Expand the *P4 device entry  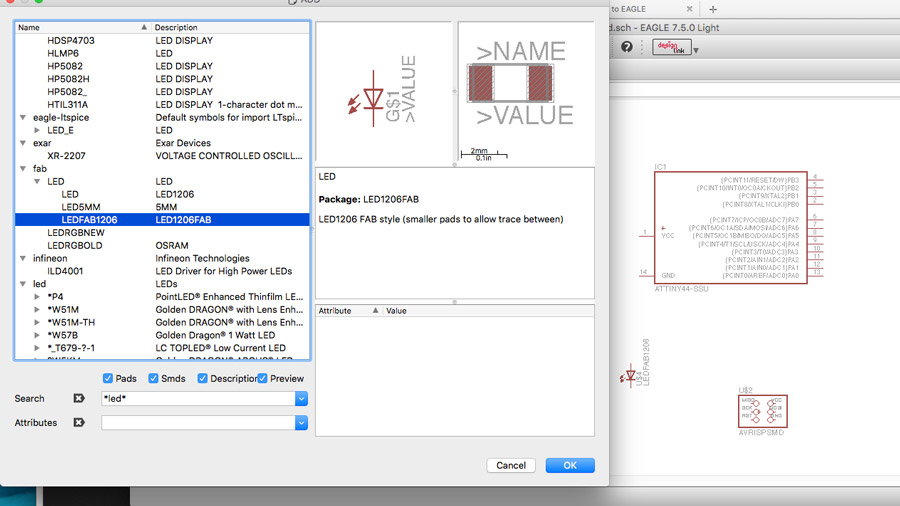pos(37,297)
